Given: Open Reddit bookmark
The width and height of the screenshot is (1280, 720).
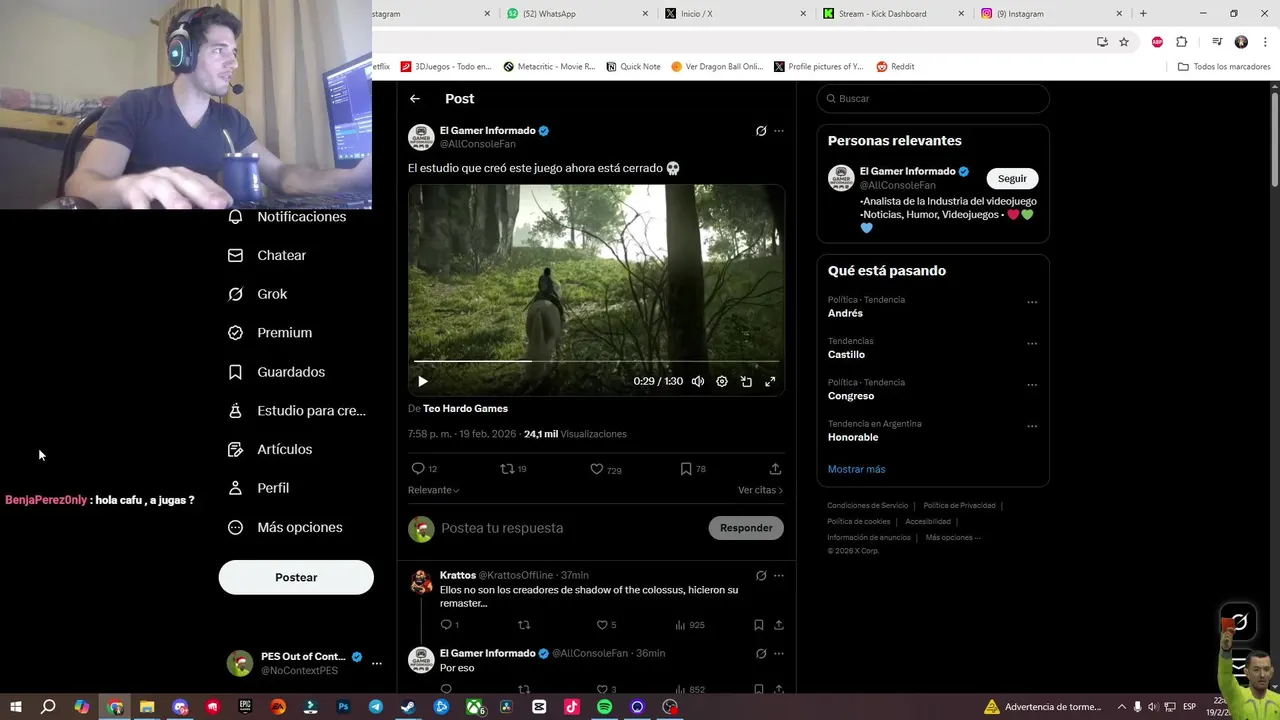Looking at the screenshot, I should [x=895, y=67].
